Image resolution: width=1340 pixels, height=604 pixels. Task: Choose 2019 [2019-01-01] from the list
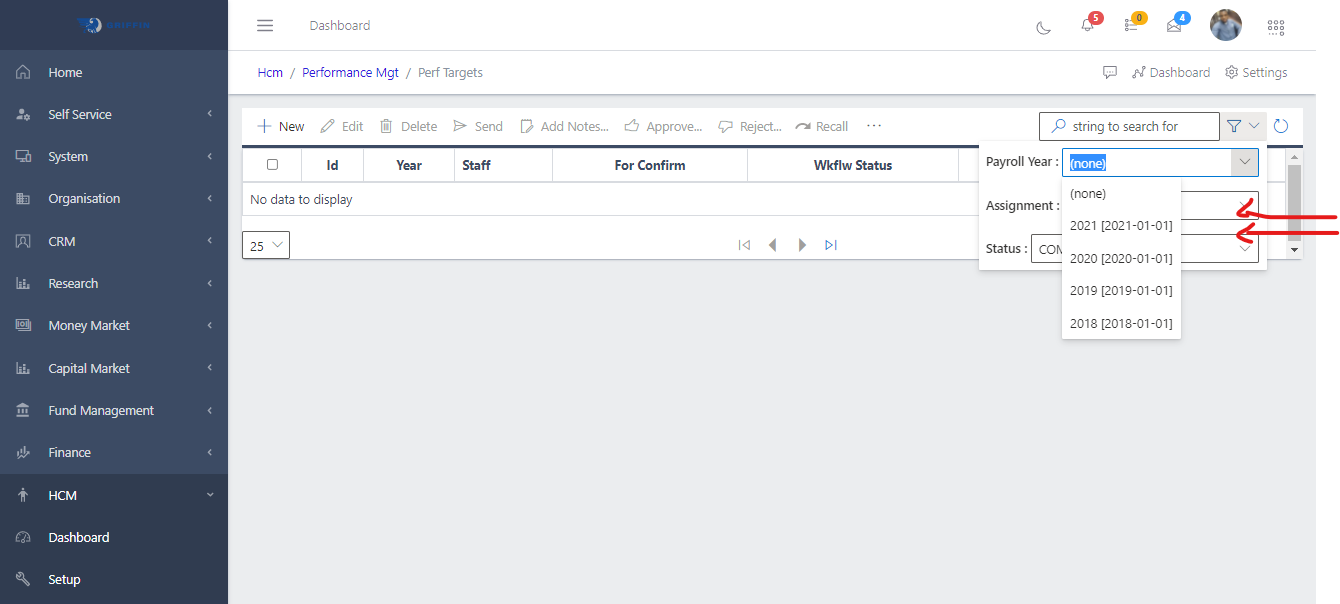[1121, 291]
